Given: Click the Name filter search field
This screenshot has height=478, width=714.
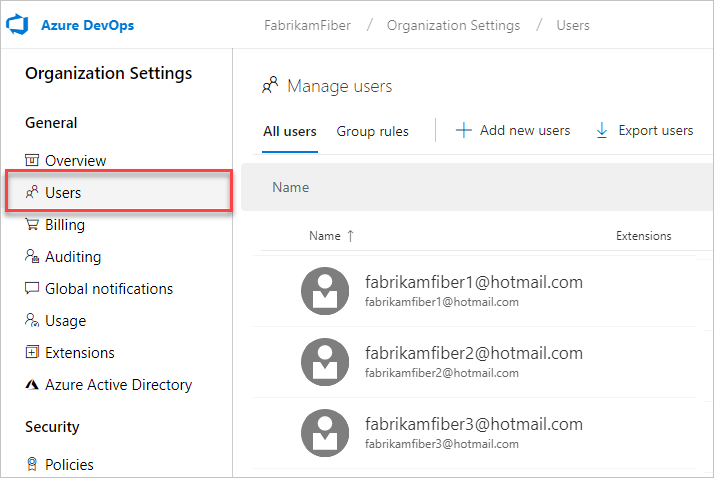Looking at the screenshot, I should pos(477,187).
